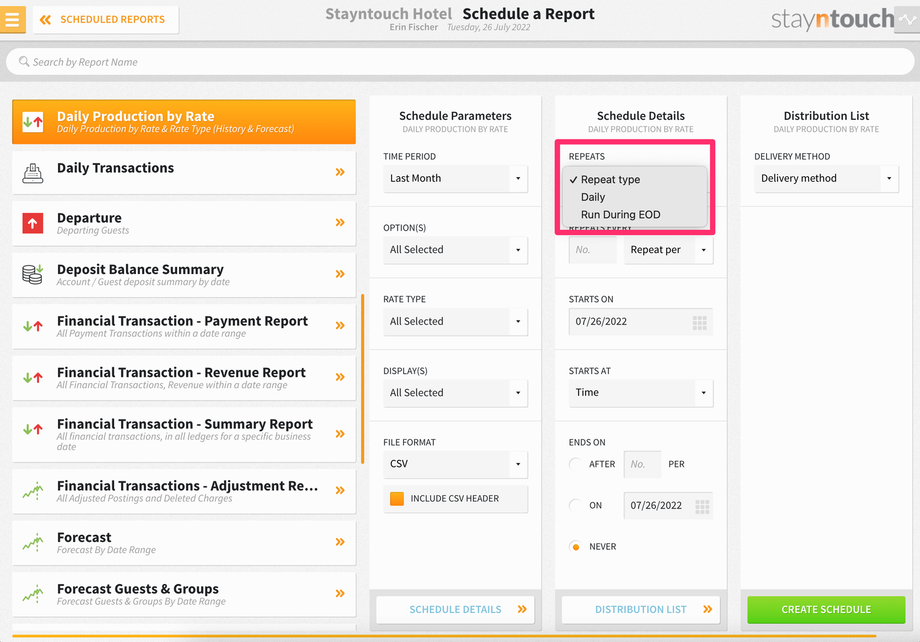Click the Summary Report arrows icon
This screenshot has height=642, width=920.
click(x=33, y=429)
